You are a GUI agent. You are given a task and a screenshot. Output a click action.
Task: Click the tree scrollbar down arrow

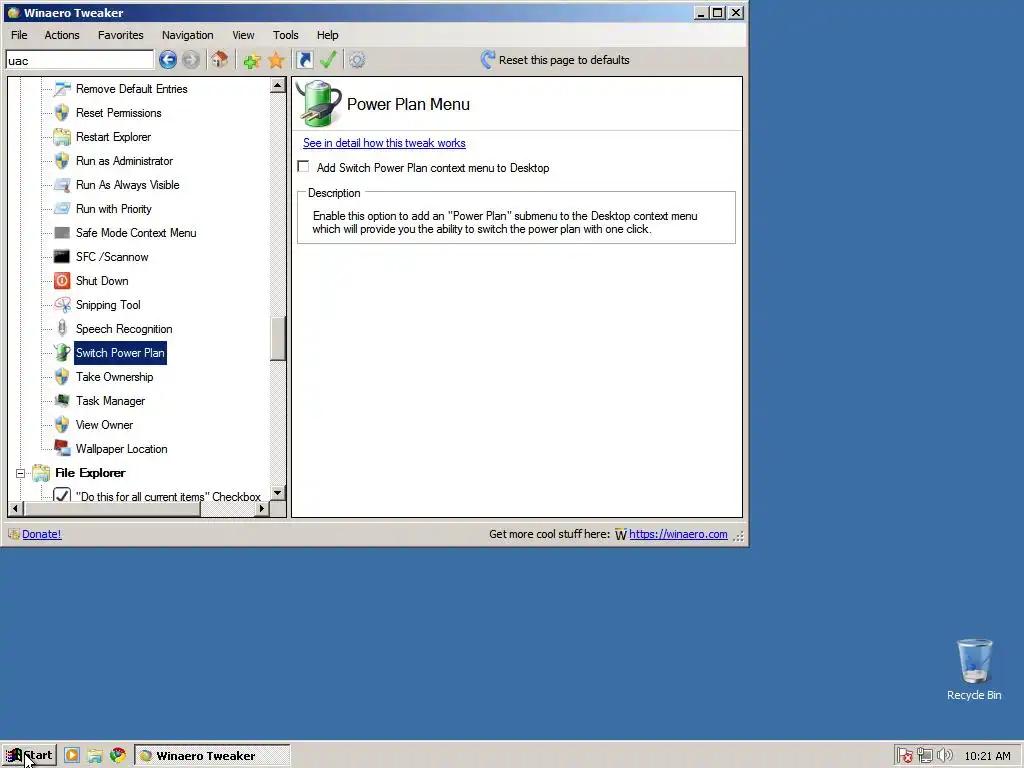click(278, 493)
